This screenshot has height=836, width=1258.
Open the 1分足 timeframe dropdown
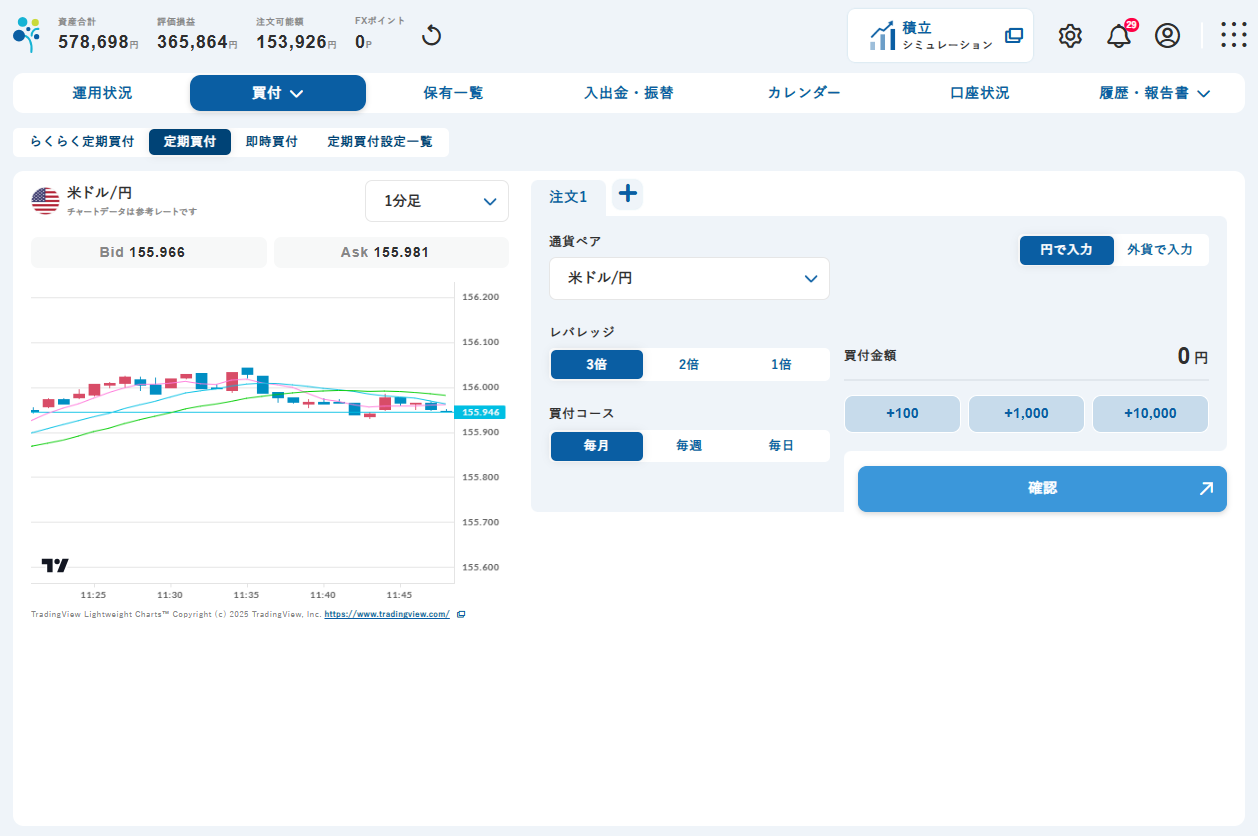[437, 201]
